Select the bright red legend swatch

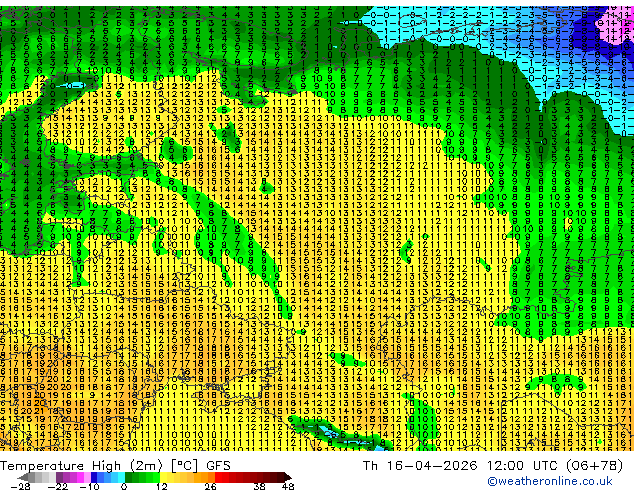pos(218,477)
